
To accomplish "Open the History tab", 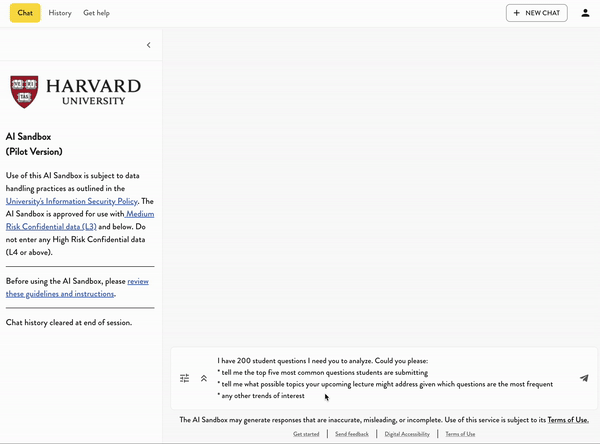I will (x=60, y=13).
